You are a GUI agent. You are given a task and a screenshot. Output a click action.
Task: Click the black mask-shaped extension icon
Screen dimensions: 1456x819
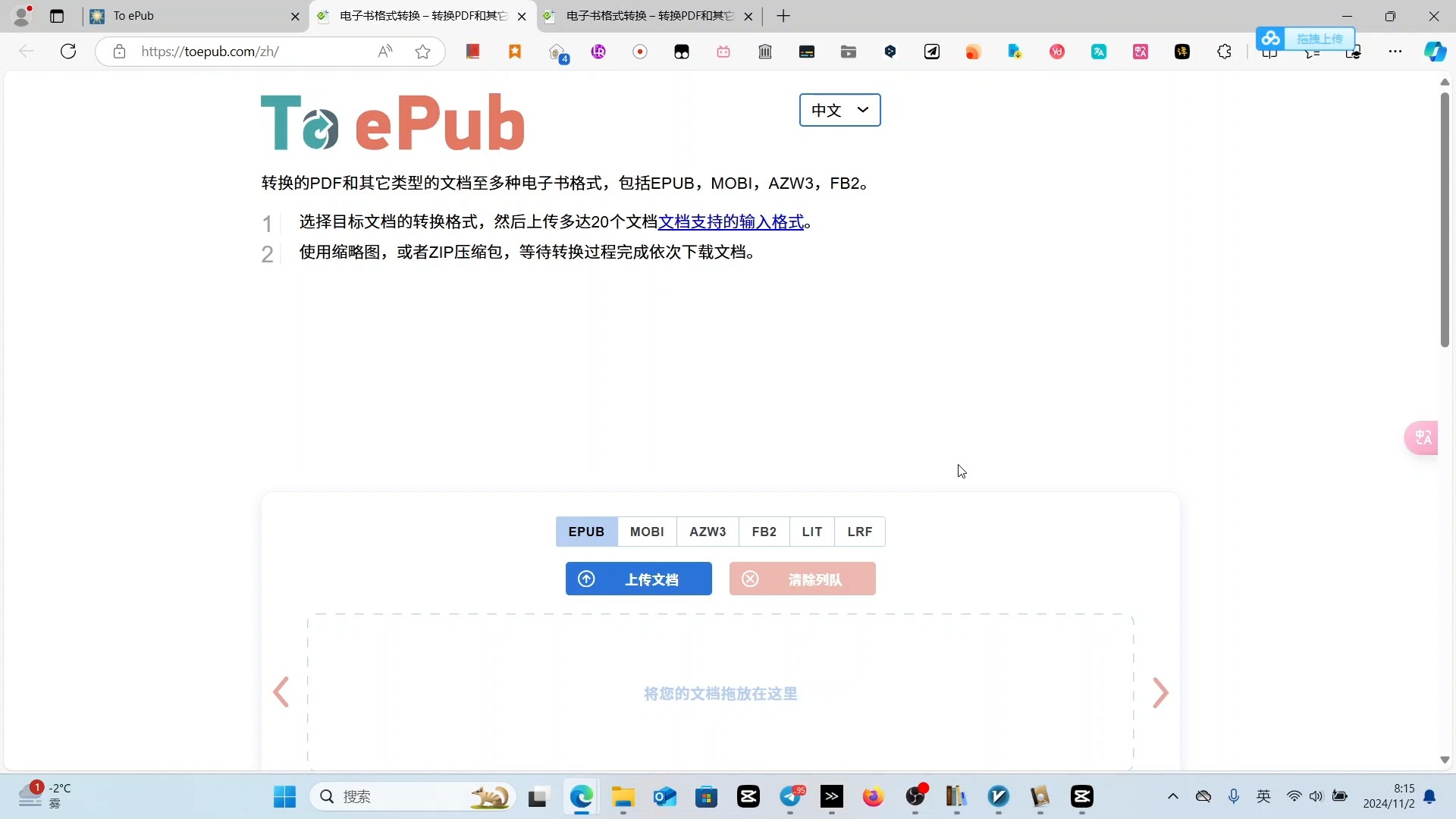[x=682, y=52]
